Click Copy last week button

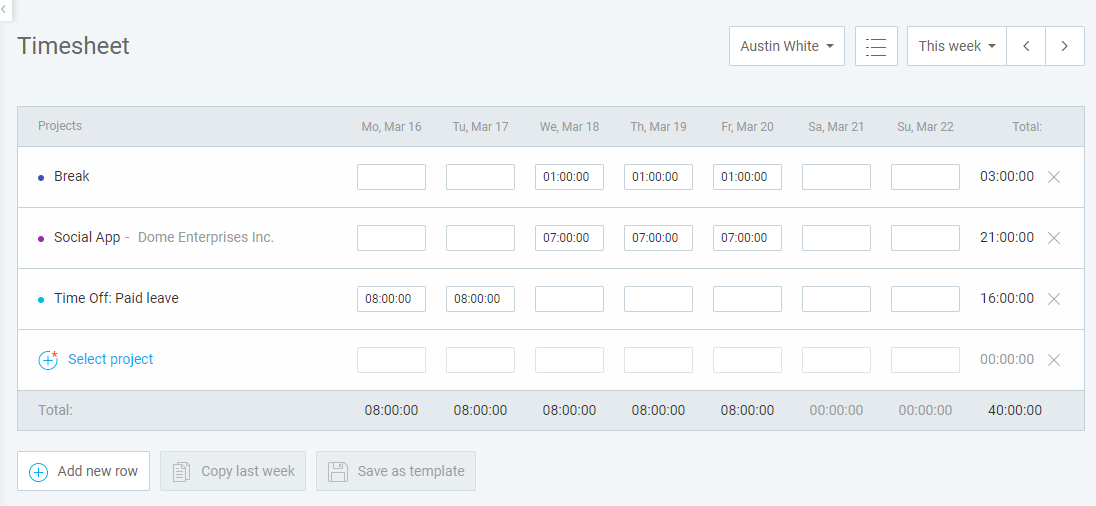(233, 471)
